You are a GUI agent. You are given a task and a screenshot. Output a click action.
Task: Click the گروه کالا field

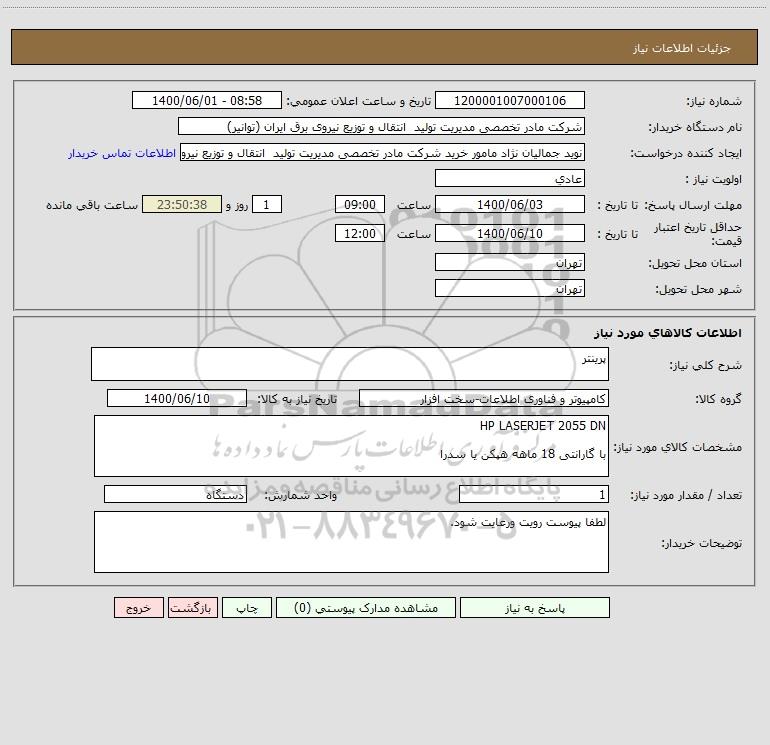click(x=484, y=398)
